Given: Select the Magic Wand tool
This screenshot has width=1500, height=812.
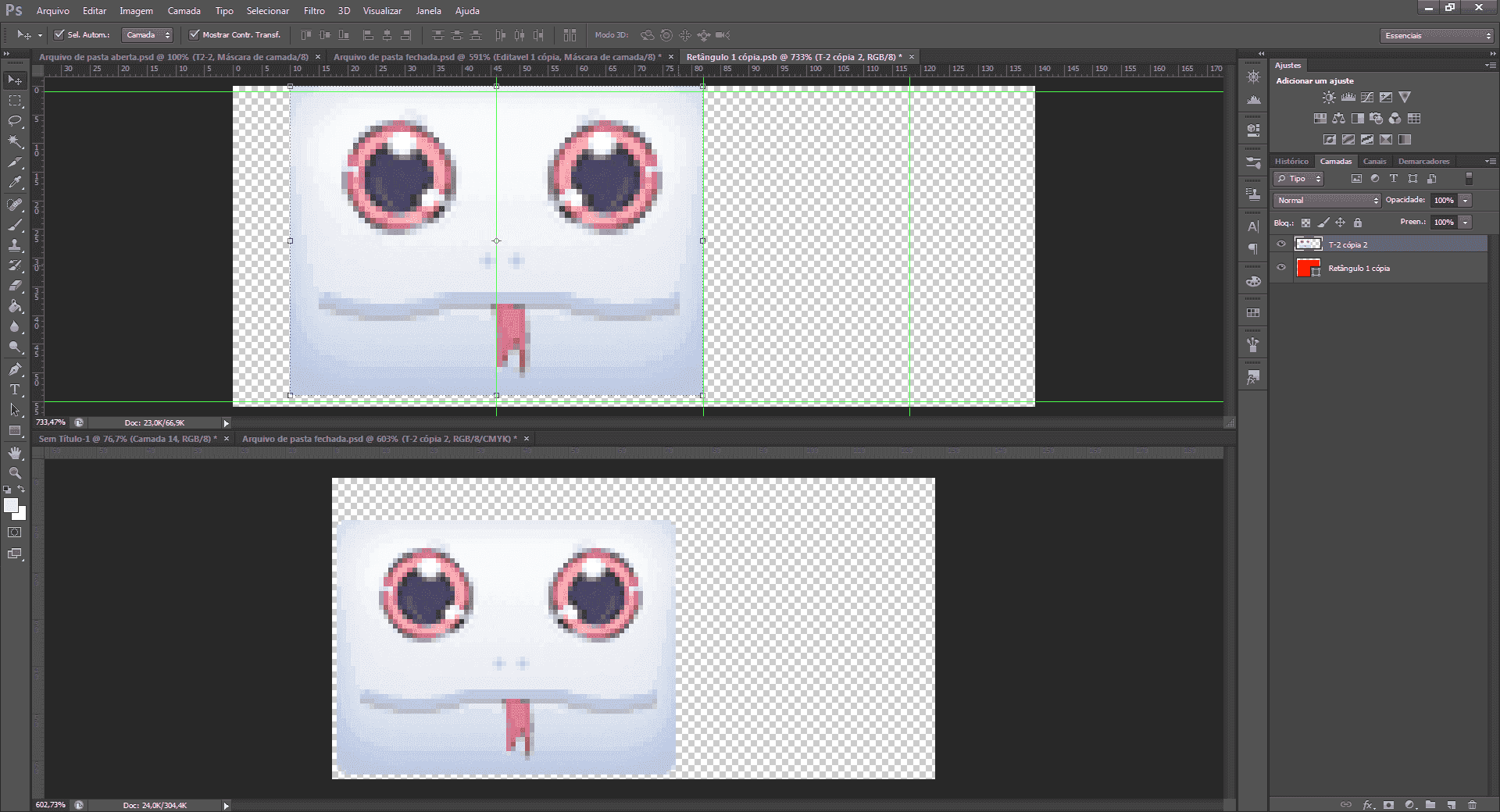Looking at the screenshot, I should 15,141.
